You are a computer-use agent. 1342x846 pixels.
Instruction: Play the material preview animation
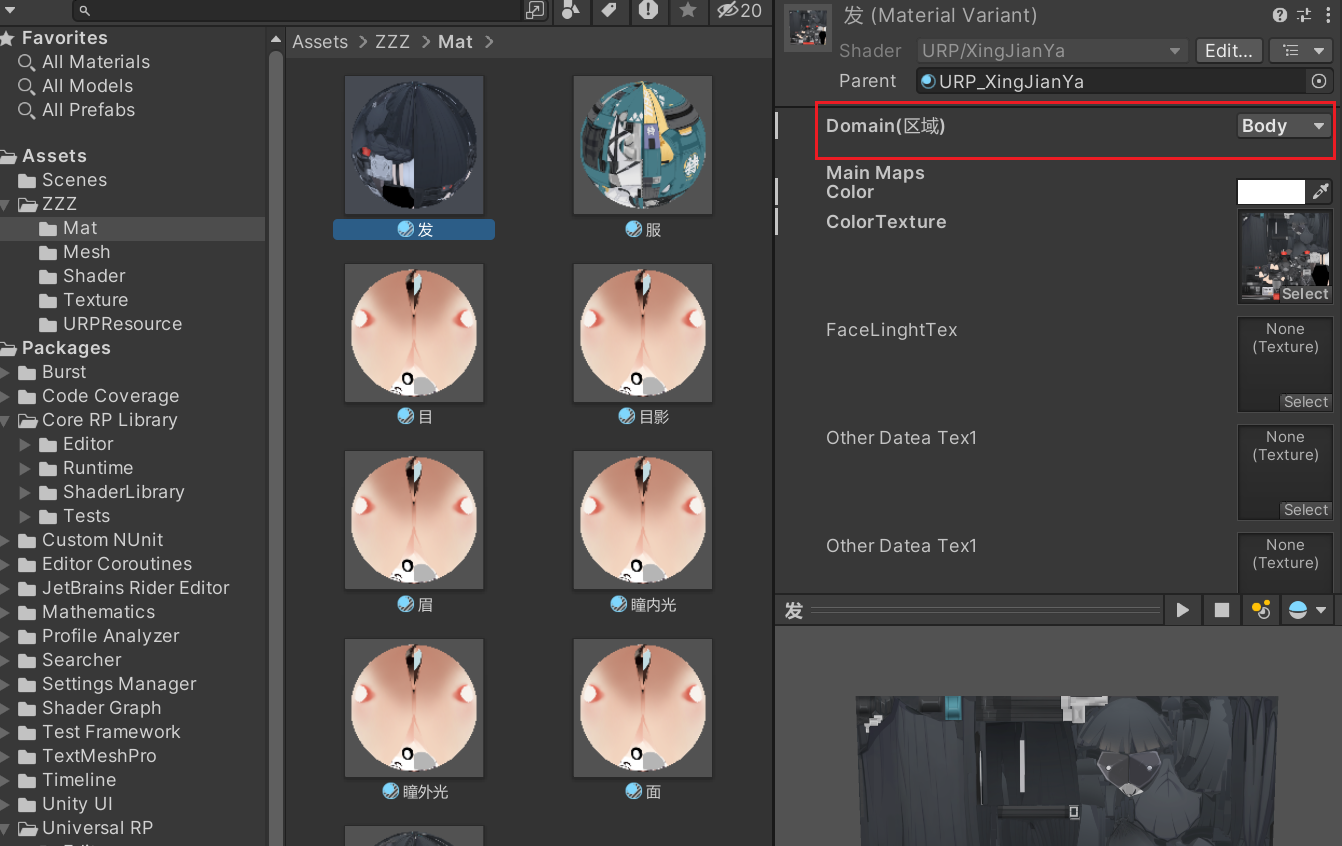pos(1183,610)
